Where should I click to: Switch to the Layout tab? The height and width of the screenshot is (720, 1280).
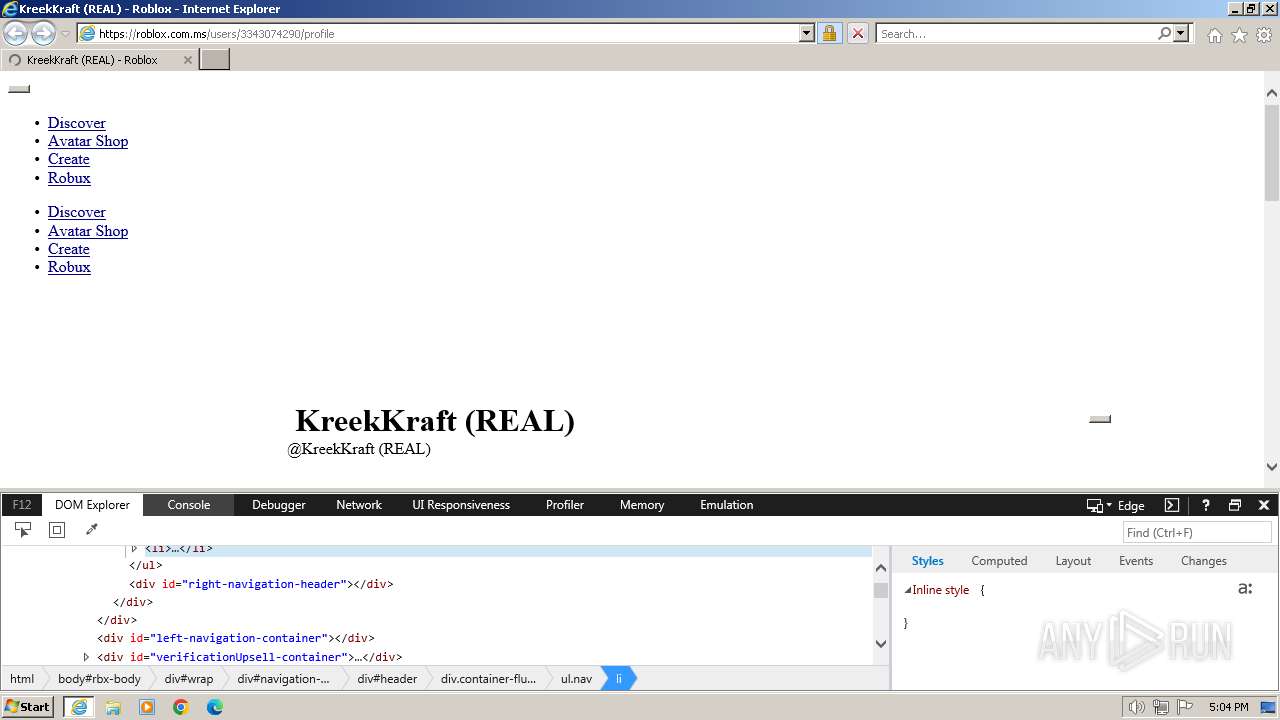click(x=1073, y=561)
